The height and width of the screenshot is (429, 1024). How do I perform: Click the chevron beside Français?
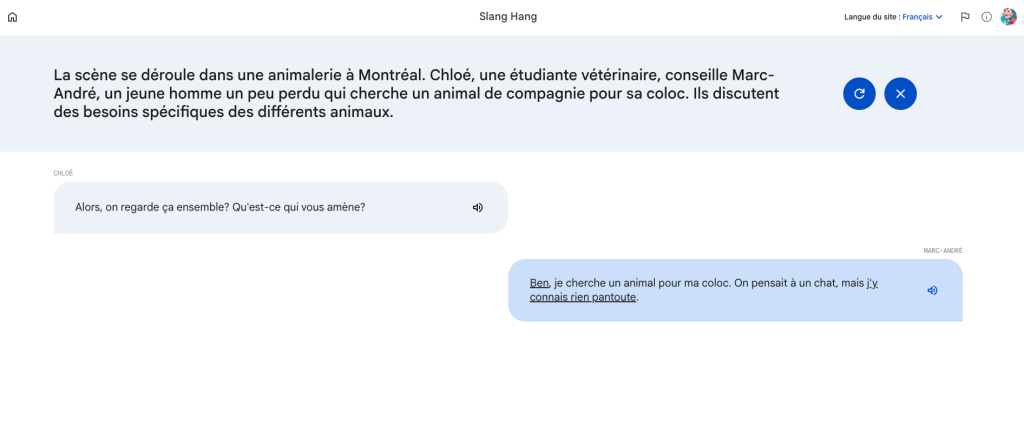click(x=939, y=17)
